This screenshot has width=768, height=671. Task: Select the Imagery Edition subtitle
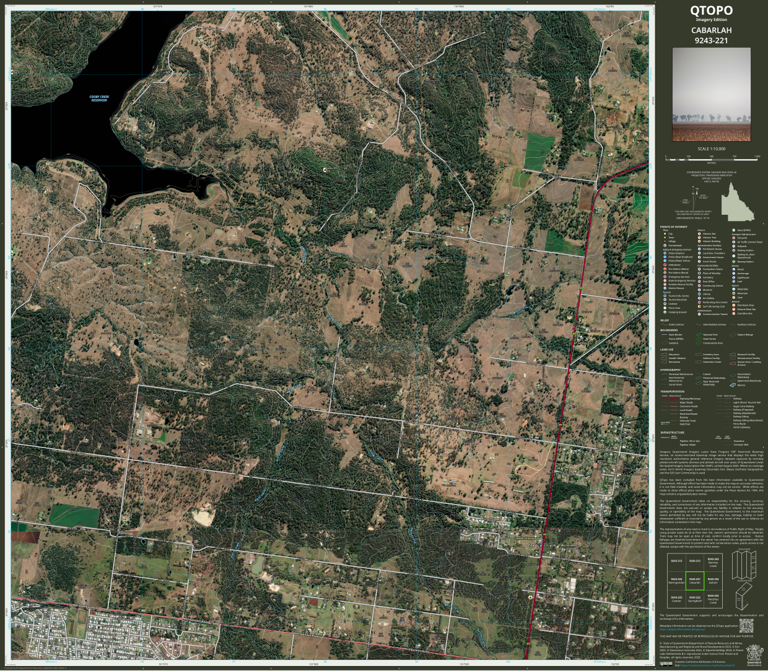pyautogui.click(x=711, y=20)
